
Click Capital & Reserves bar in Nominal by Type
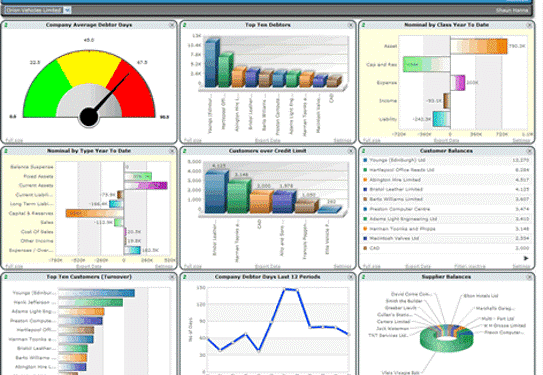tap(95, 213)
